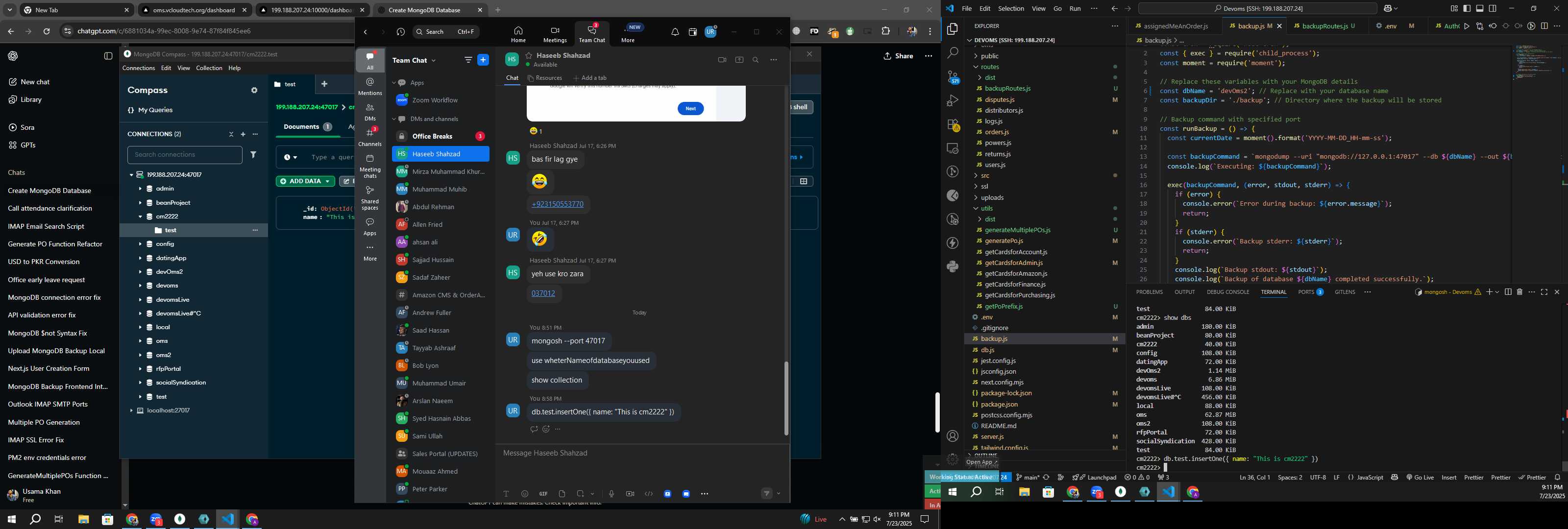
Task: Add new connection in Compass
Action: [243, 134]
